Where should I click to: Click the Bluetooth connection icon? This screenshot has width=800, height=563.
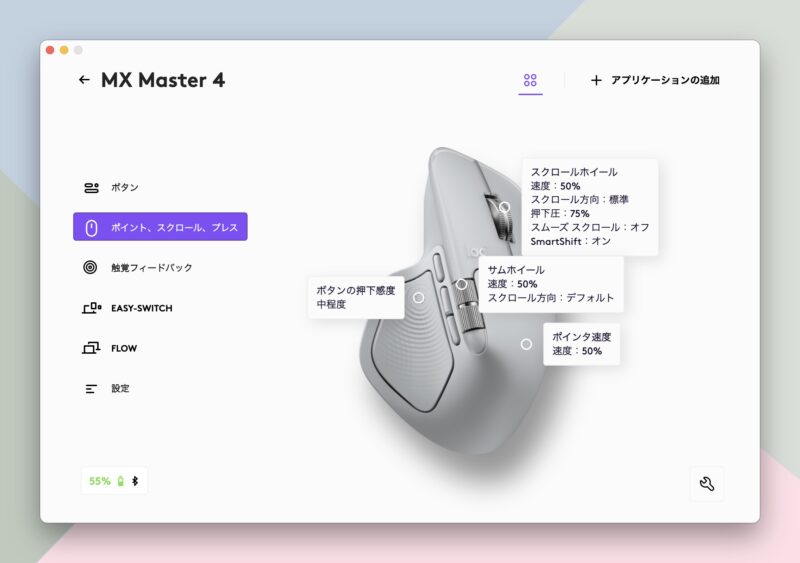(136, 481)
